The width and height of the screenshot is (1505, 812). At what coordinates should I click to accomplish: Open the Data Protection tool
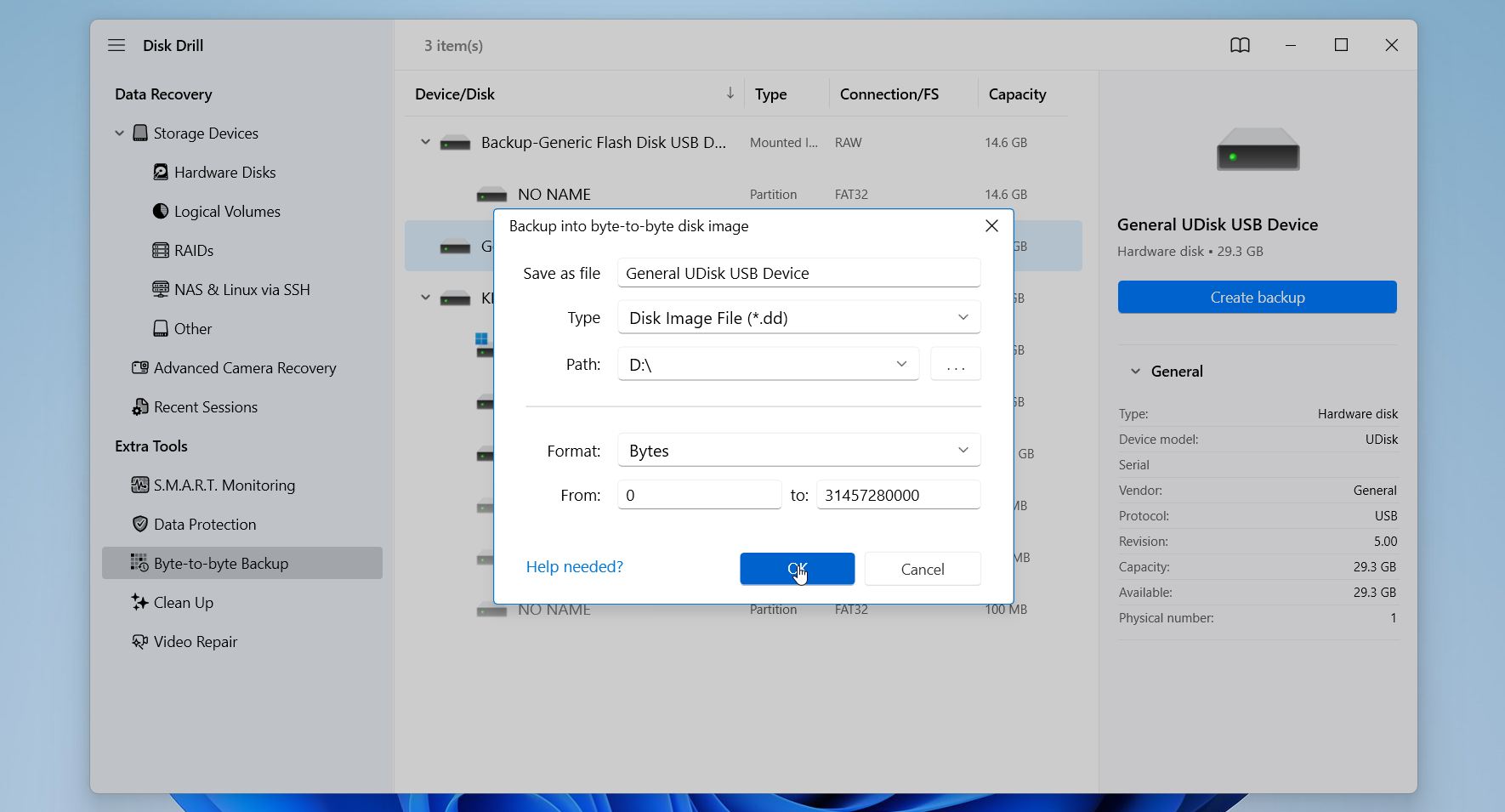[x=205, y=524]
